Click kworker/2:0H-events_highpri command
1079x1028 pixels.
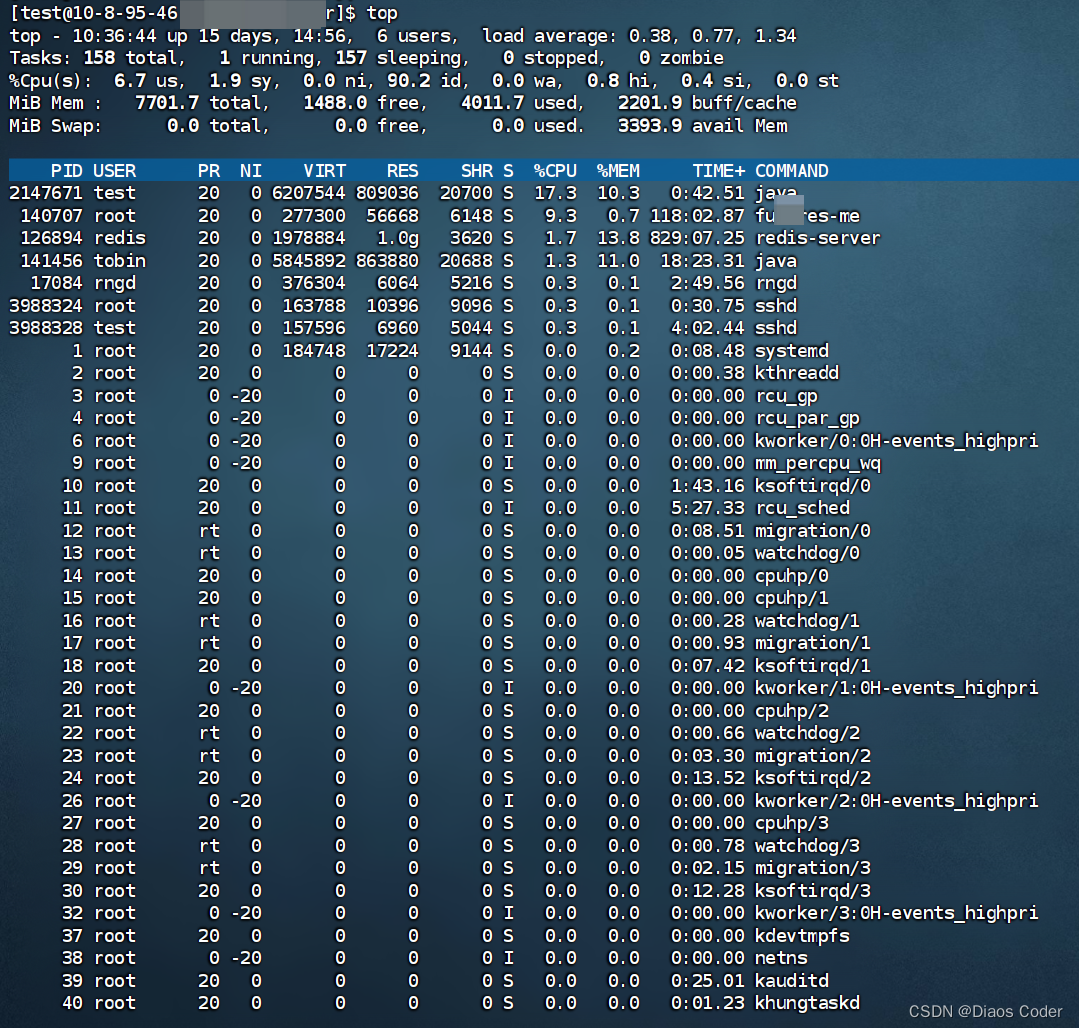click(x=897, y=801)
